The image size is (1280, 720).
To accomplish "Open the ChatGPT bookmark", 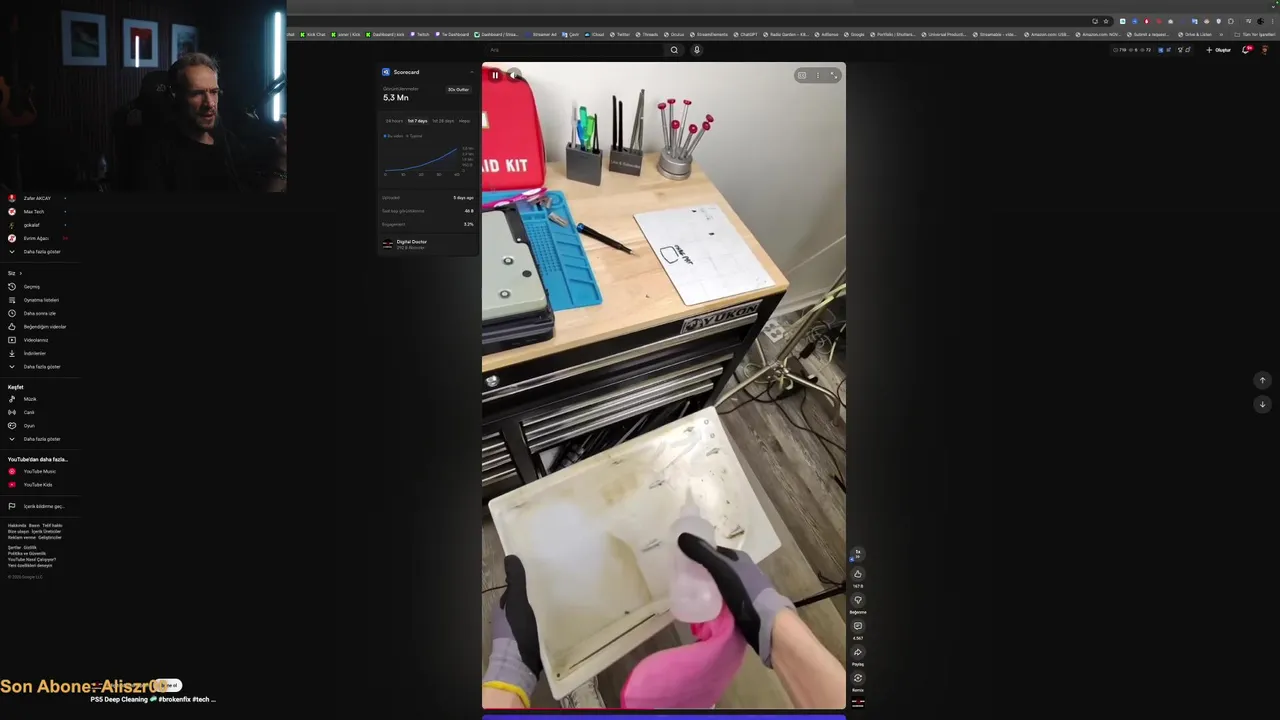I will (x=746, y=34).
